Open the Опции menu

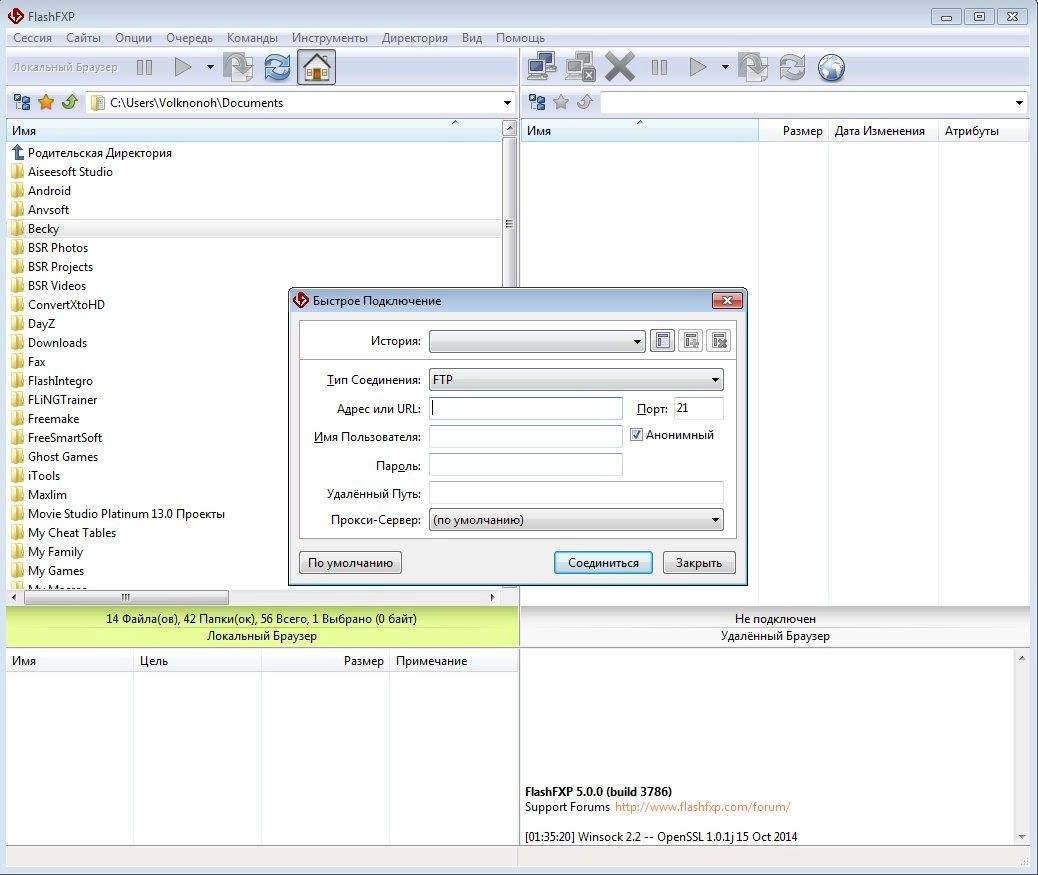pyautogui.click(x=133, y=38)
